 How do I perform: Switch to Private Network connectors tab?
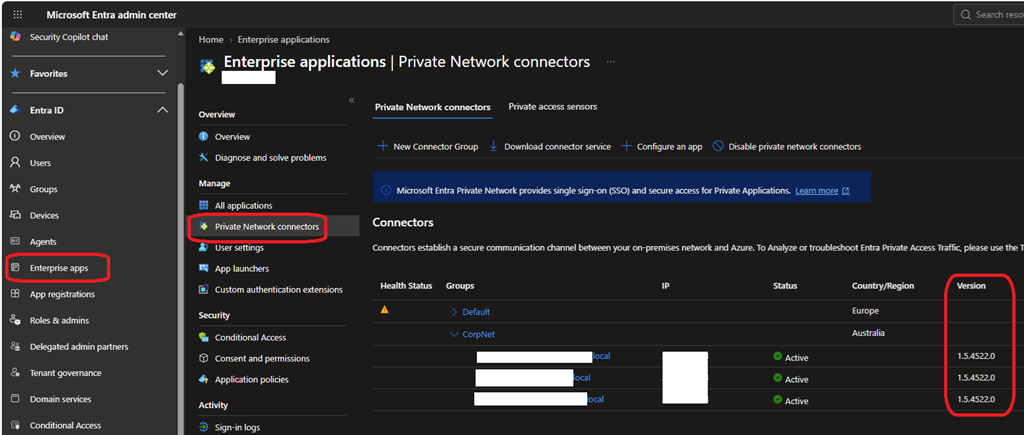click(x=432, y=106)
